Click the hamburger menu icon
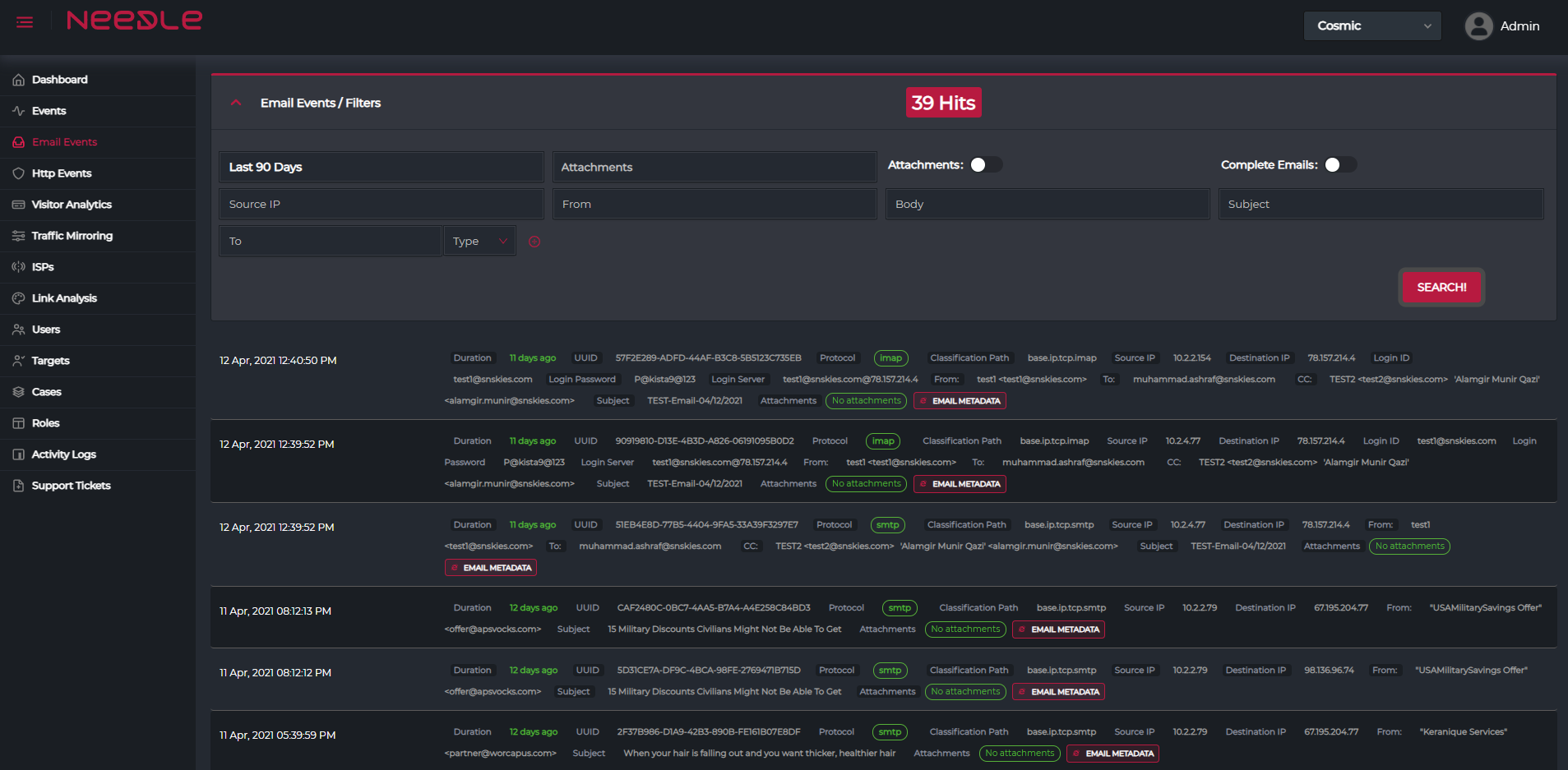Viewport: 1568px width, 770px height. [x=25, y=22]
